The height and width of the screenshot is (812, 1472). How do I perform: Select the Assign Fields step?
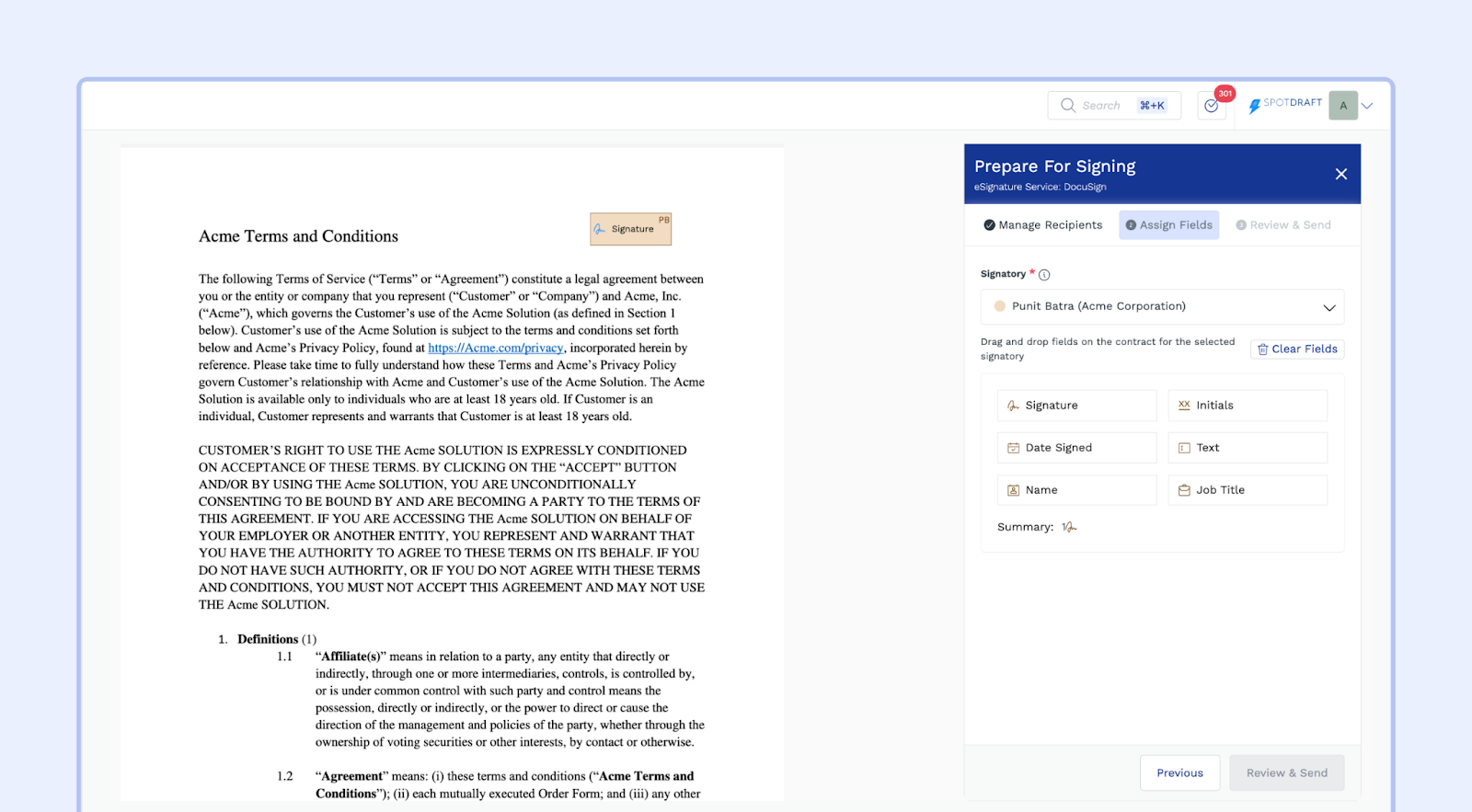[x=1169, y=225]
